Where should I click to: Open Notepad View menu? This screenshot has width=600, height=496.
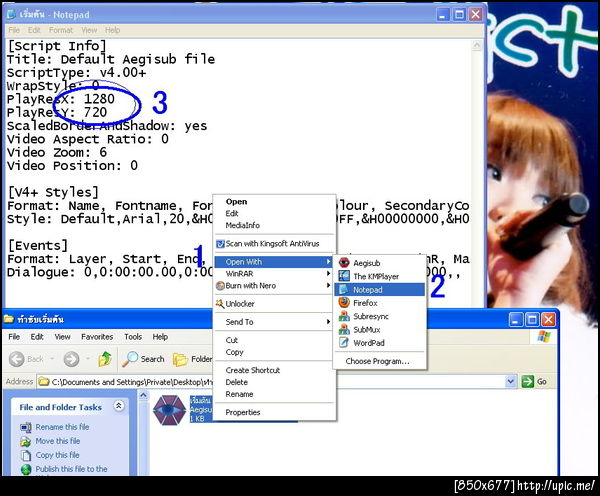(89, 30)
